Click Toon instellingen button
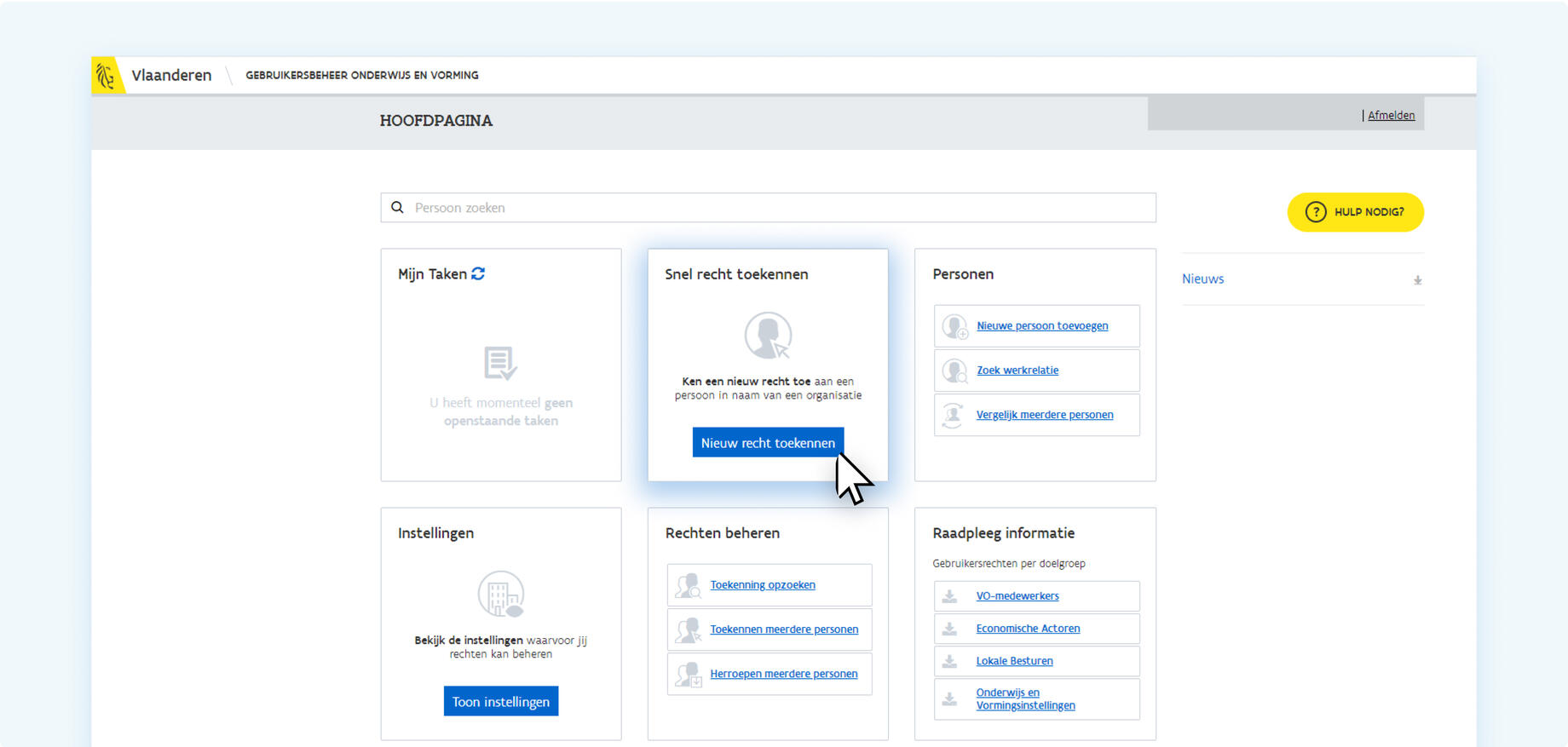Image resolution: width=1568 pixels, height=747 pixels. [501, 702]
